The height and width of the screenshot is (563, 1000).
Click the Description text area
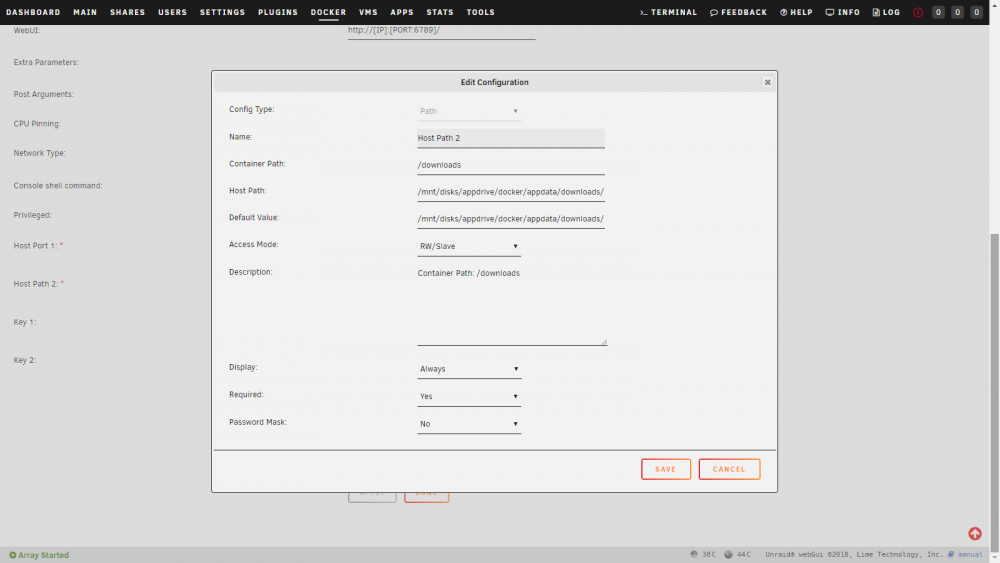tap(512, 306)
